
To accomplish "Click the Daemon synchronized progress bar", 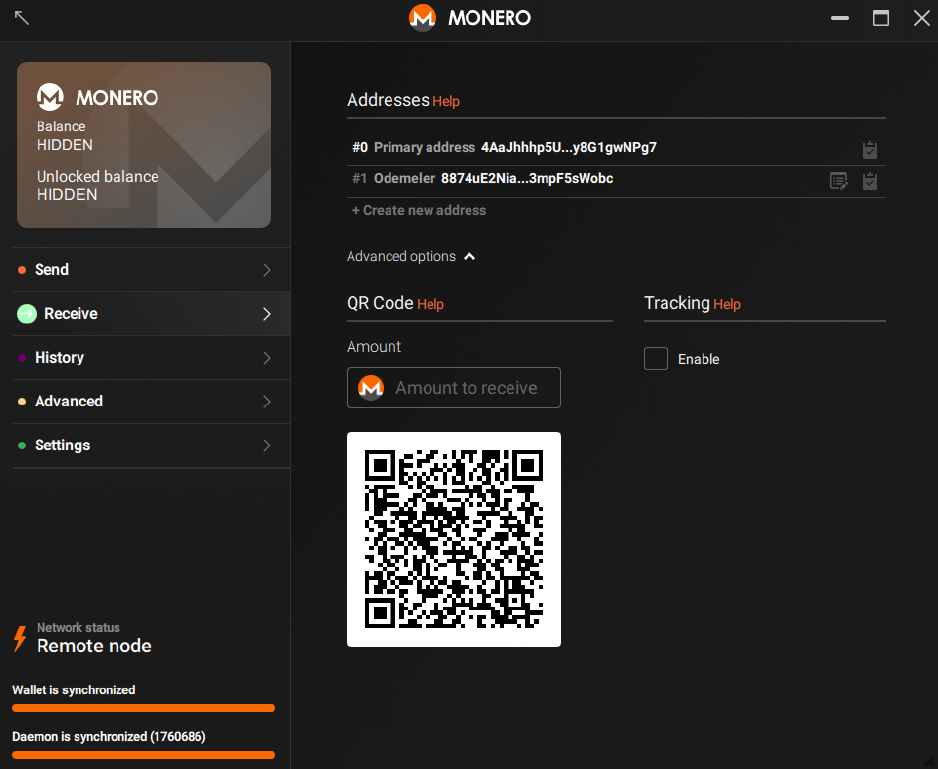I will [144, 755].
